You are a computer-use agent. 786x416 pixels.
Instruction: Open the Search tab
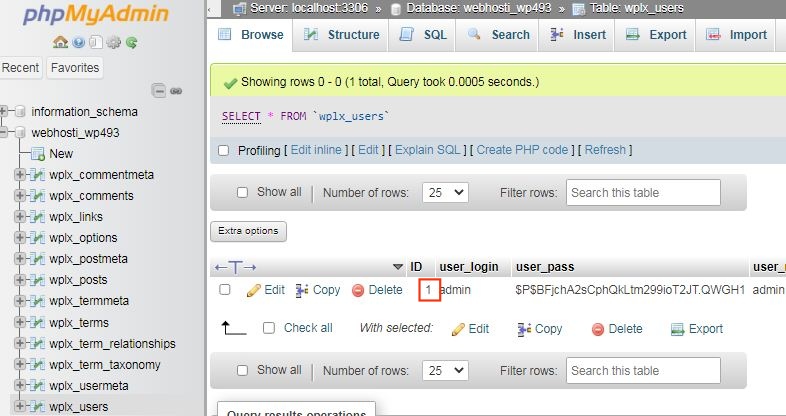click(497, 35)
